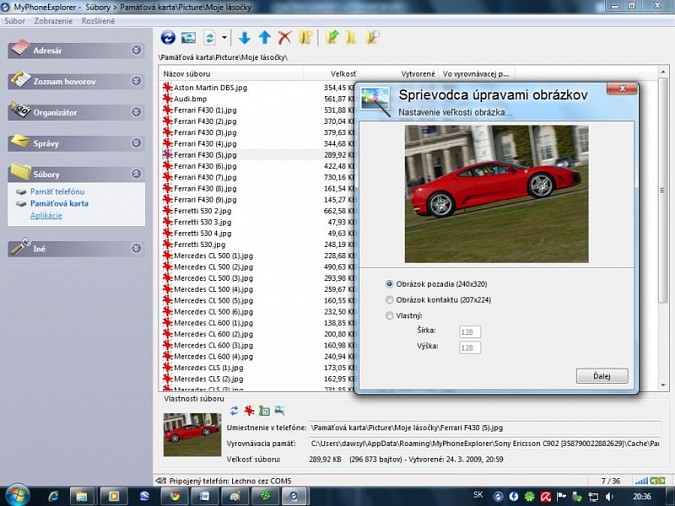675x506 pixels.
Task: Click the SK language indicator in taskbar
Action: coord(478,495)
